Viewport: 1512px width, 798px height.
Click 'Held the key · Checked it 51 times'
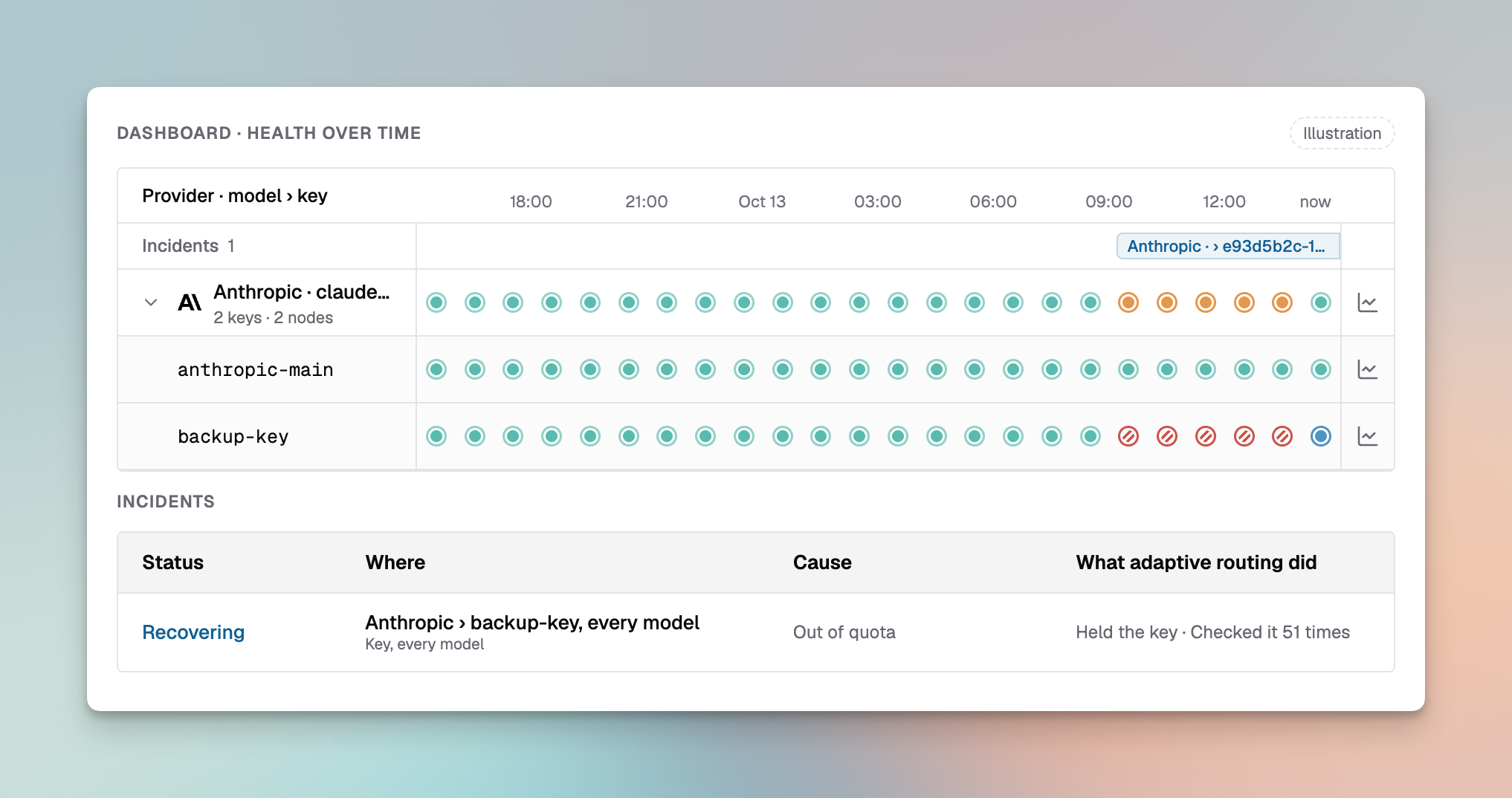click(x=1212, y=632)
